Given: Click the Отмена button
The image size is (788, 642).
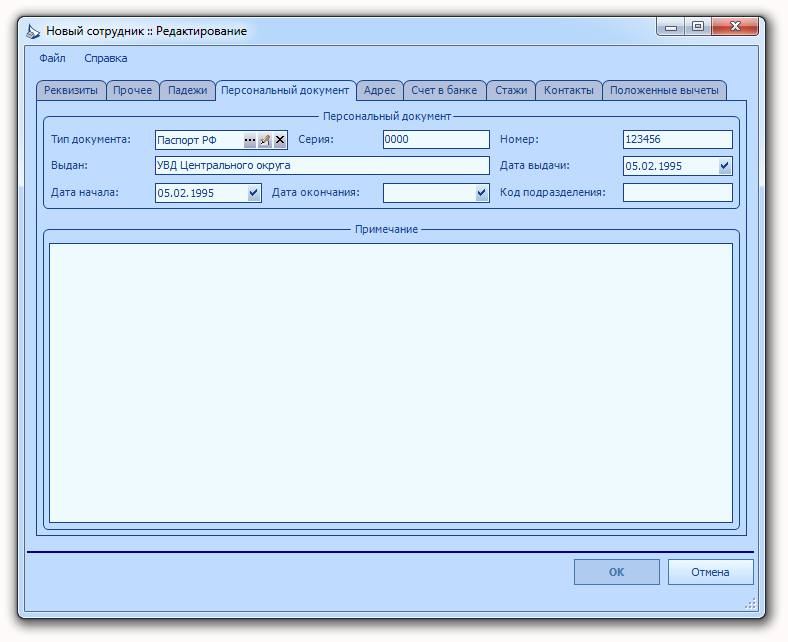Looking at the screenshot, I should (x=710, y=572).
